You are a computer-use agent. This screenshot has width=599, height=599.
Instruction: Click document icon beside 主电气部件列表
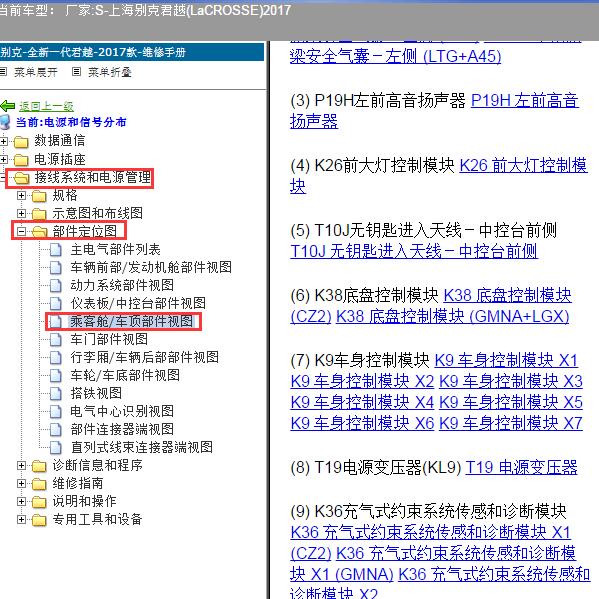(x=56, y=250)
